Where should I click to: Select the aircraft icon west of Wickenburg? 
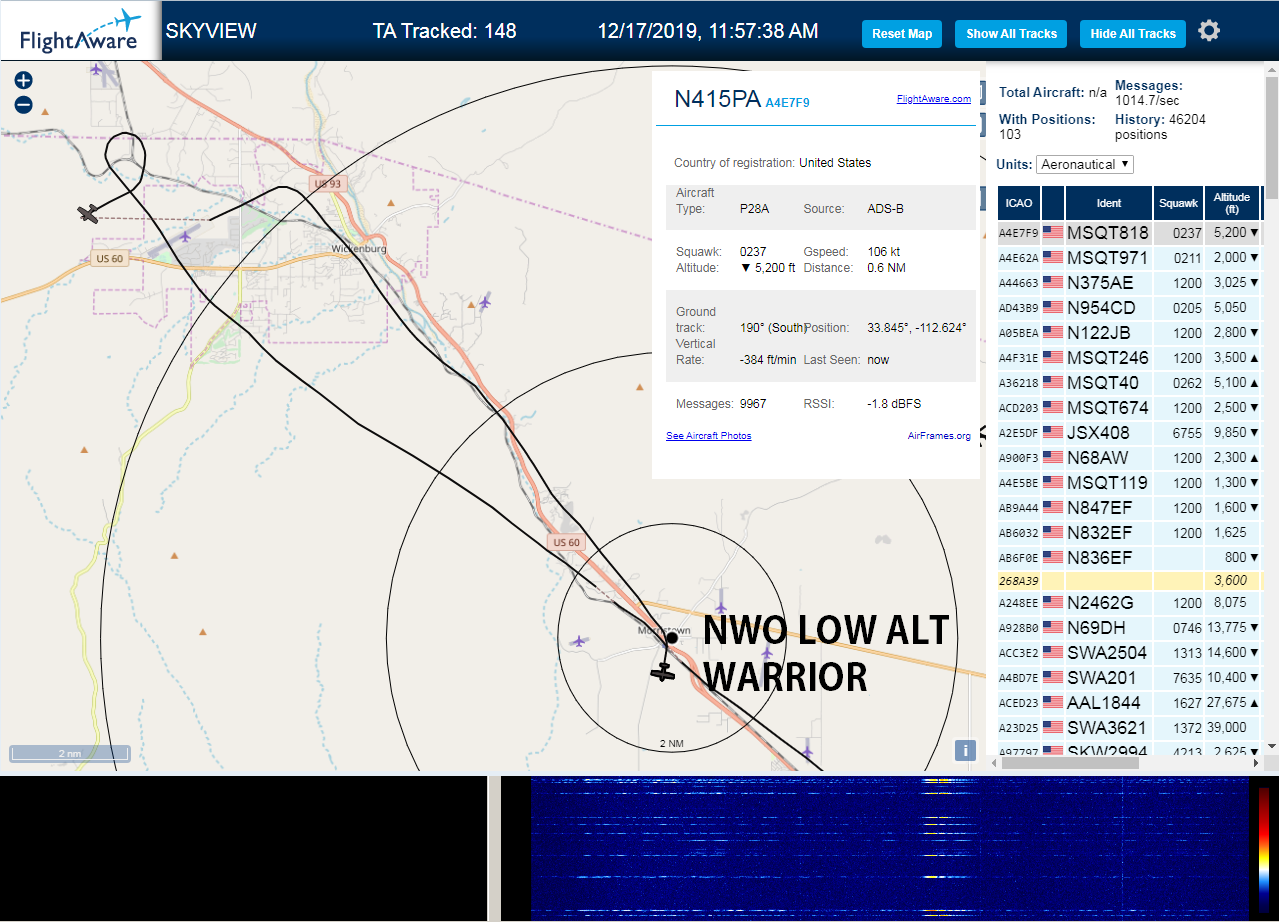click(x=89, y=213)
